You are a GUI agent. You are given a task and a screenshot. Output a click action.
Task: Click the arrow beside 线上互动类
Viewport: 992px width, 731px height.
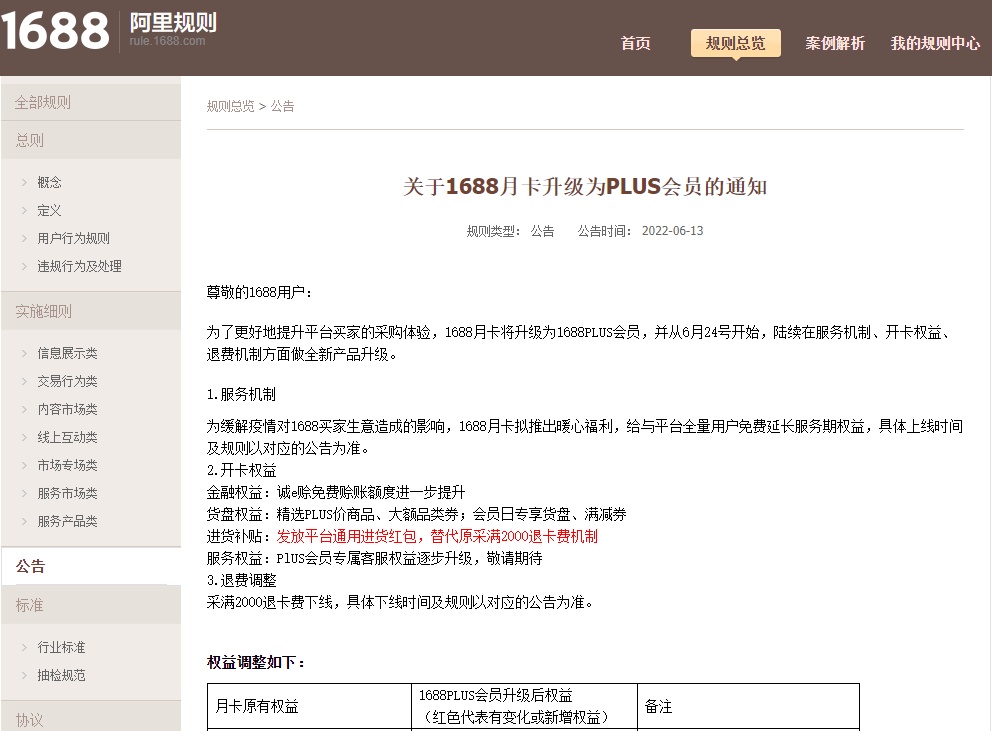pos(24,437)
